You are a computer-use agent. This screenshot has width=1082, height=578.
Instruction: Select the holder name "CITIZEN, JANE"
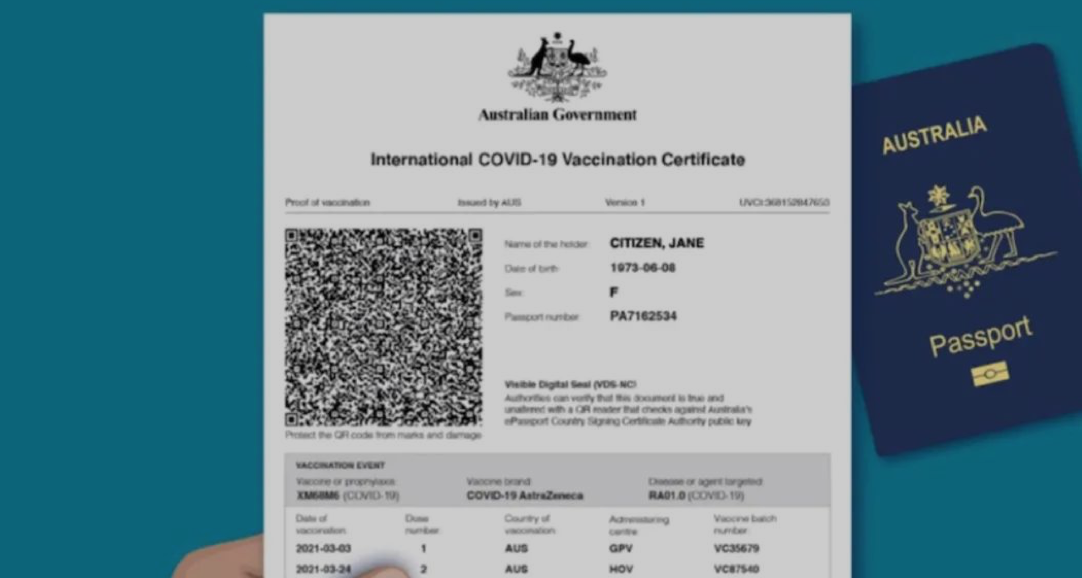pyautogui.click(x=657, y=243)
